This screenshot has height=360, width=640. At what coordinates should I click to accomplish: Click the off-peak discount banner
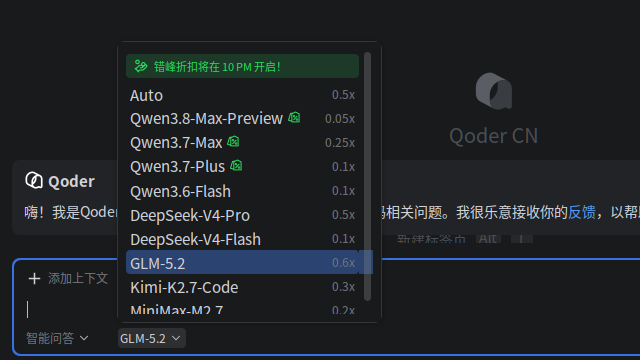point(242,66)
